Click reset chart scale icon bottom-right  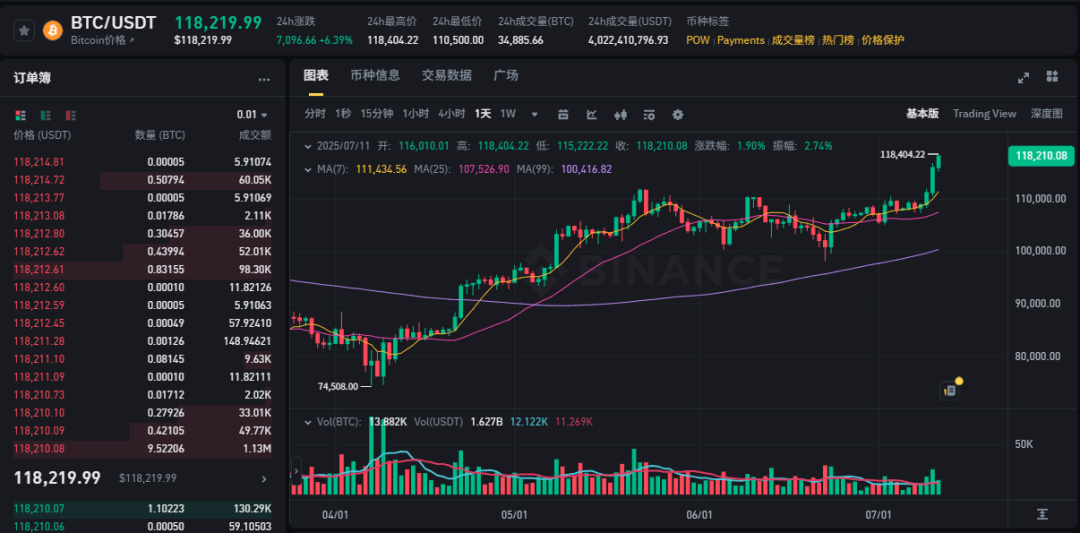point(1043,514)
